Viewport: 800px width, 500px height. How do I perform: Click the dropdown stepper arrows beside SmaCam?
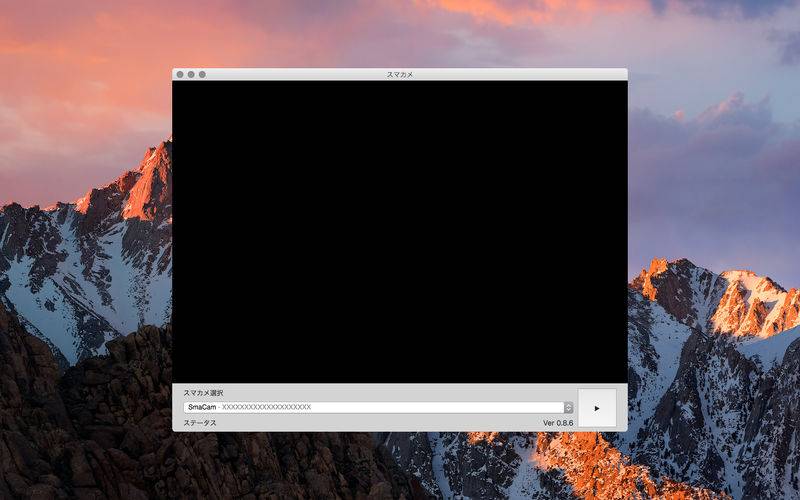[568, 407]
